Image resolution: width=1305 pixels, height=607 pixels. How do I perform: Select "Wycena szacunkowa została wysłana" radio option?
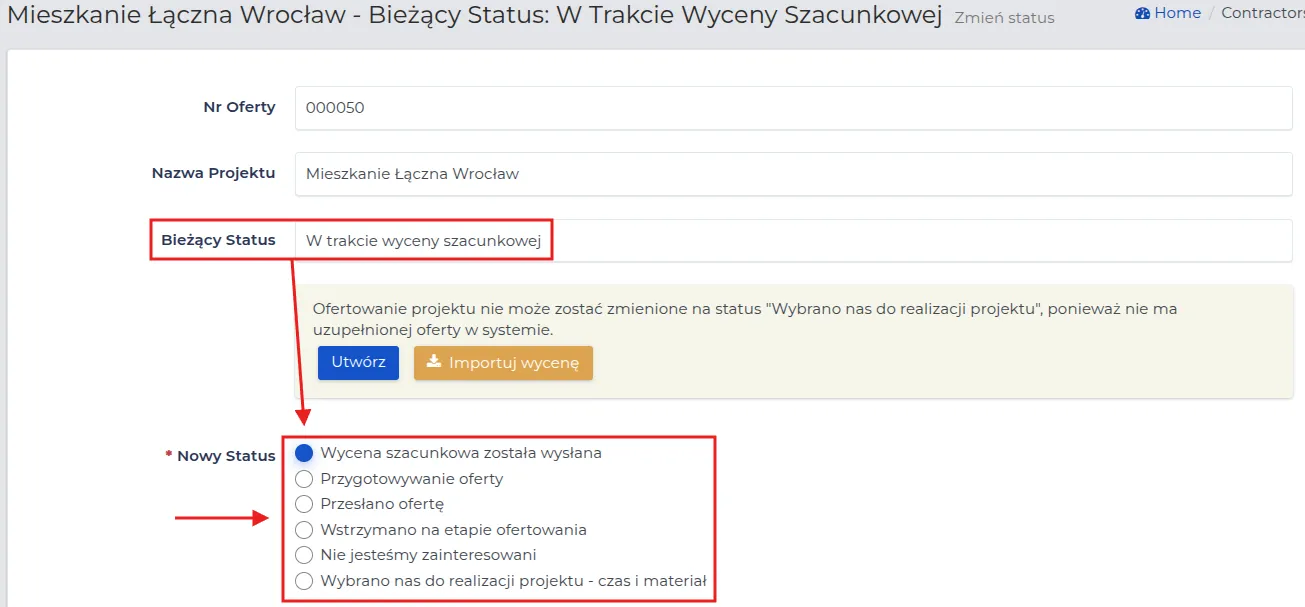(304, 452)
